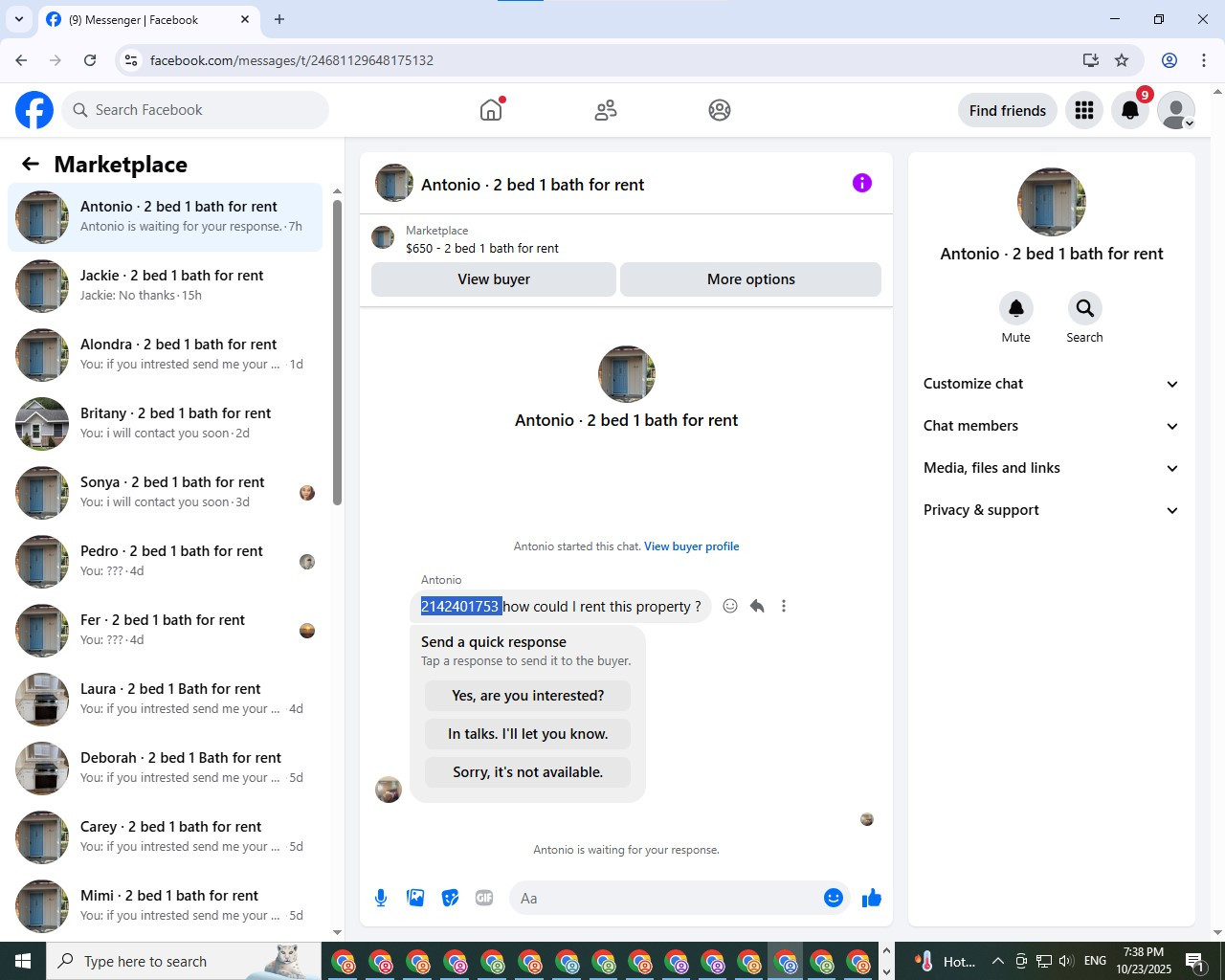Open the Notifications bell icon
Screen dimensions: 1225x980
(x=1130, y=110)
